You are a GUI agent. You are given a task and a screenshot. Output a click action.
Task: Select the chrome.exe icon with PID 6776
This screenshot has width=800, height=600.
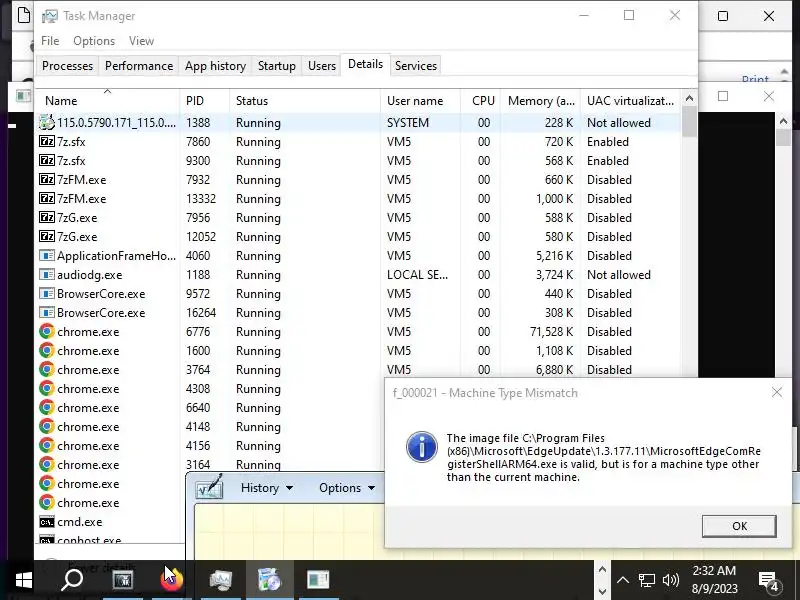47,332
